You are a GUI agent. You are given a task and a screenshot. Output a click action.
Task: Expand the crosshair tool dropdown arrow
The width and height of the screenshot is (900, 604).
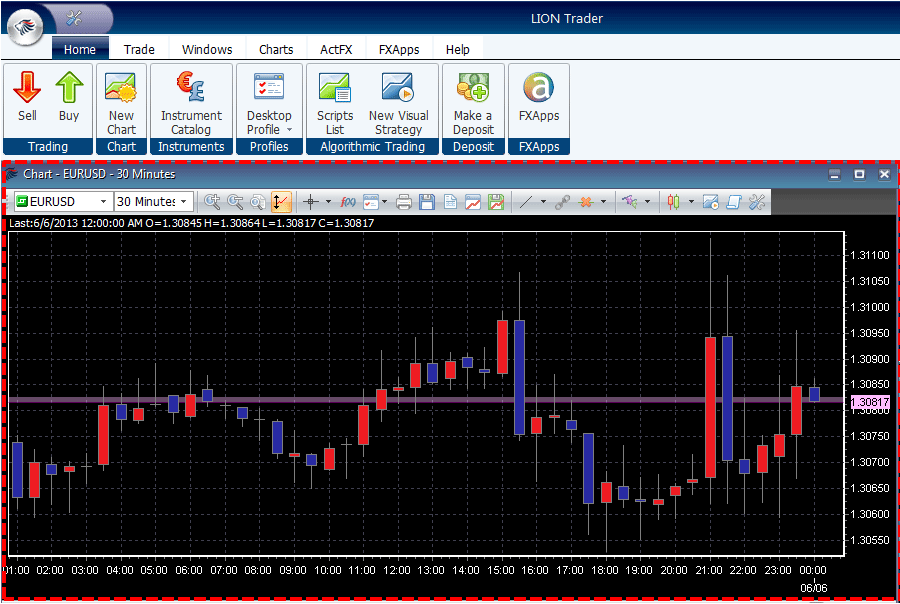tap(328, 202)
